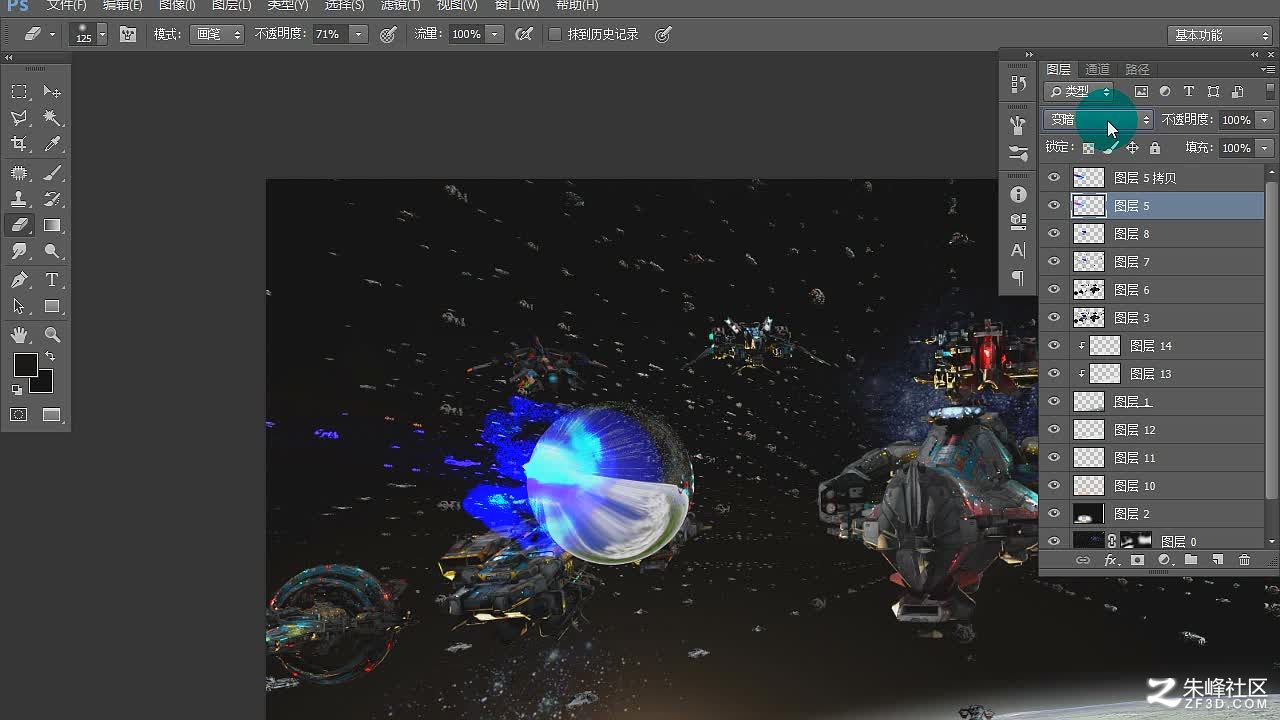Select the Eyedropper tool

point(52,145)
